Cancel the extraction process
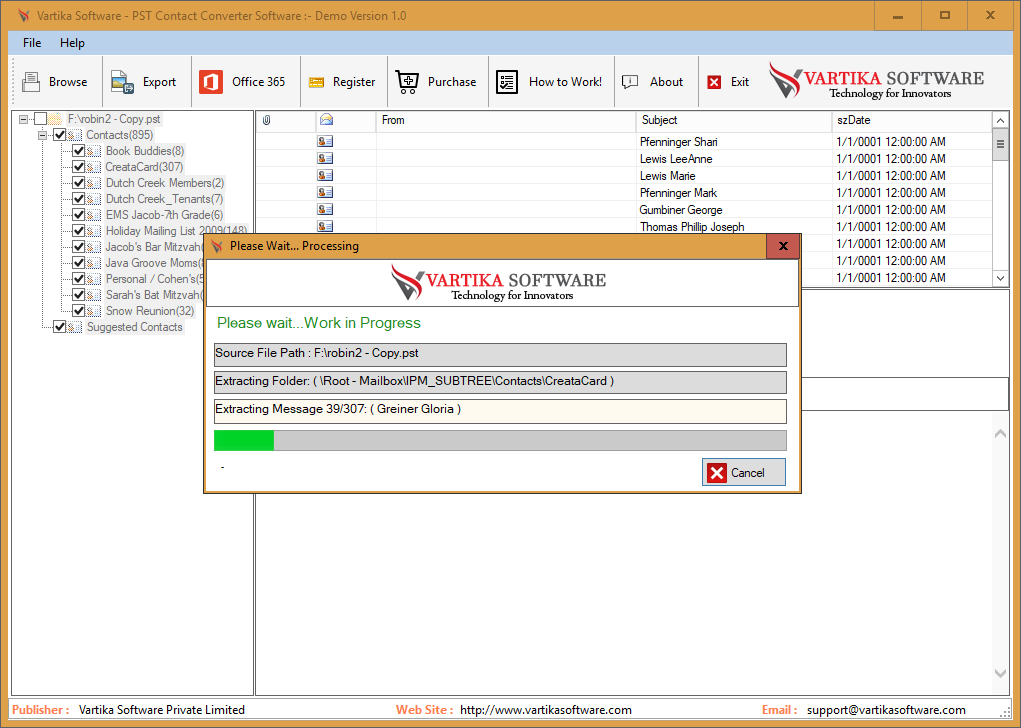The image size is (1021, 728). [744, 473]
